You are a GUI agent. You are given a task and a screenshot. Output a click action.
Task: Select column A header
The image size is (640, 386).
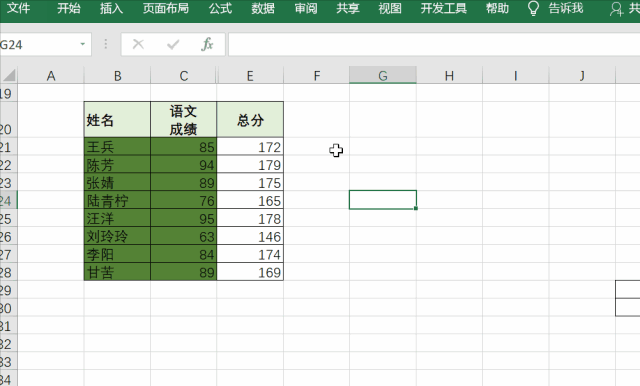[51, 75]
